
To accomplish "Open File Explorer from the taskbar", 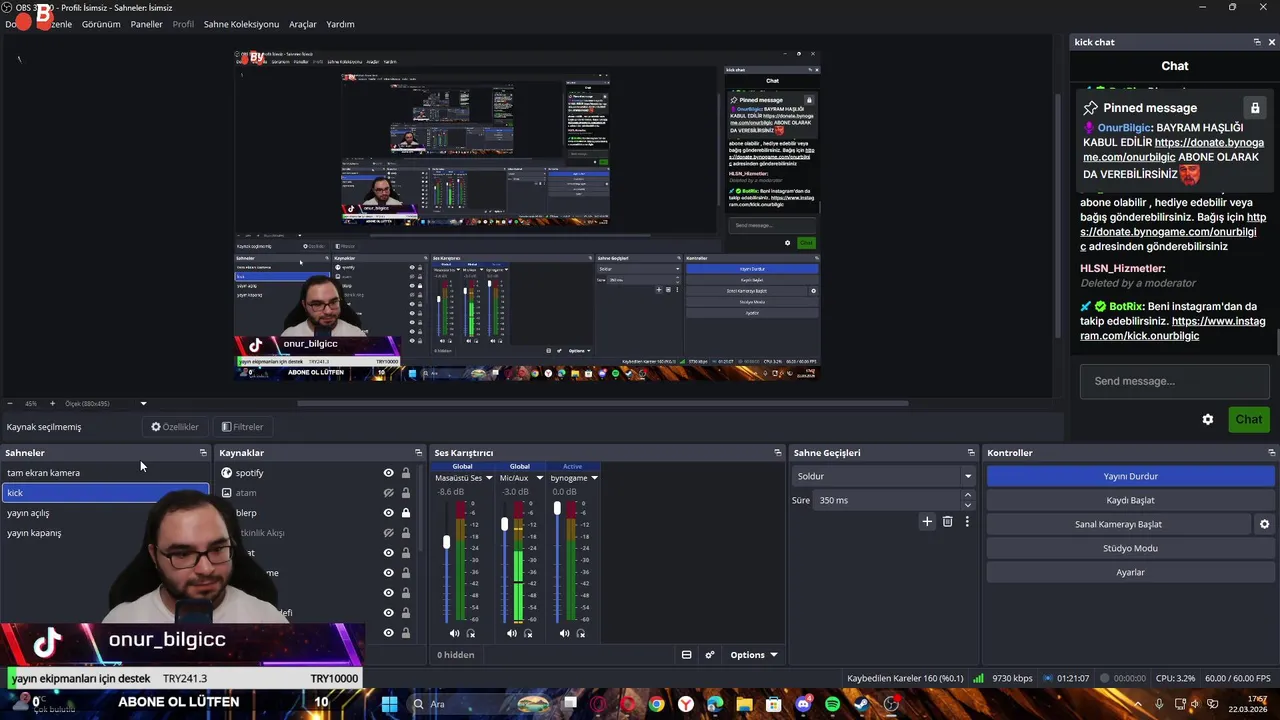I will pyautogui.click(x=744, y=704).
